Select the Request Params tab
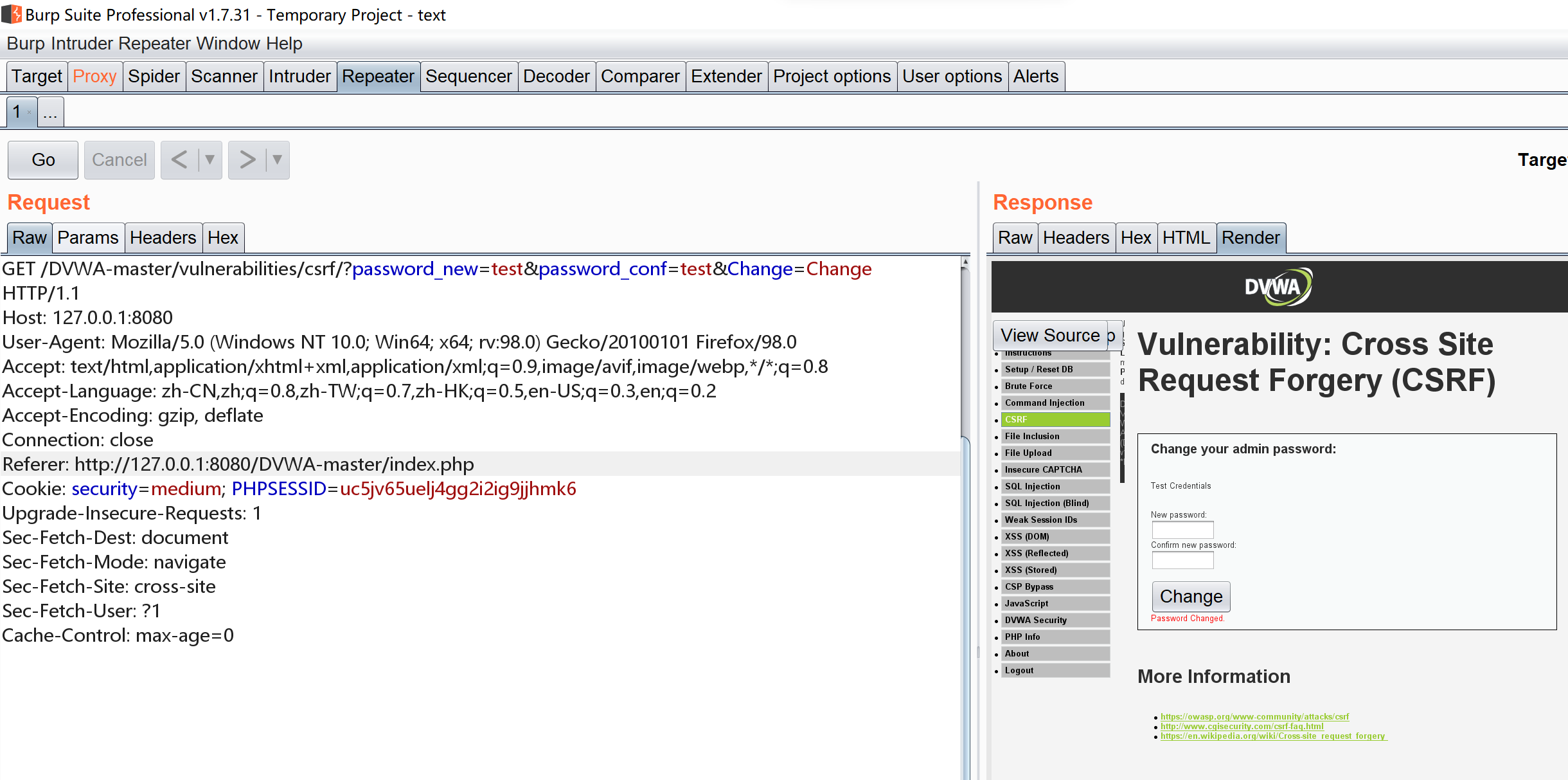1568x780 pixels. coord(88,237)
